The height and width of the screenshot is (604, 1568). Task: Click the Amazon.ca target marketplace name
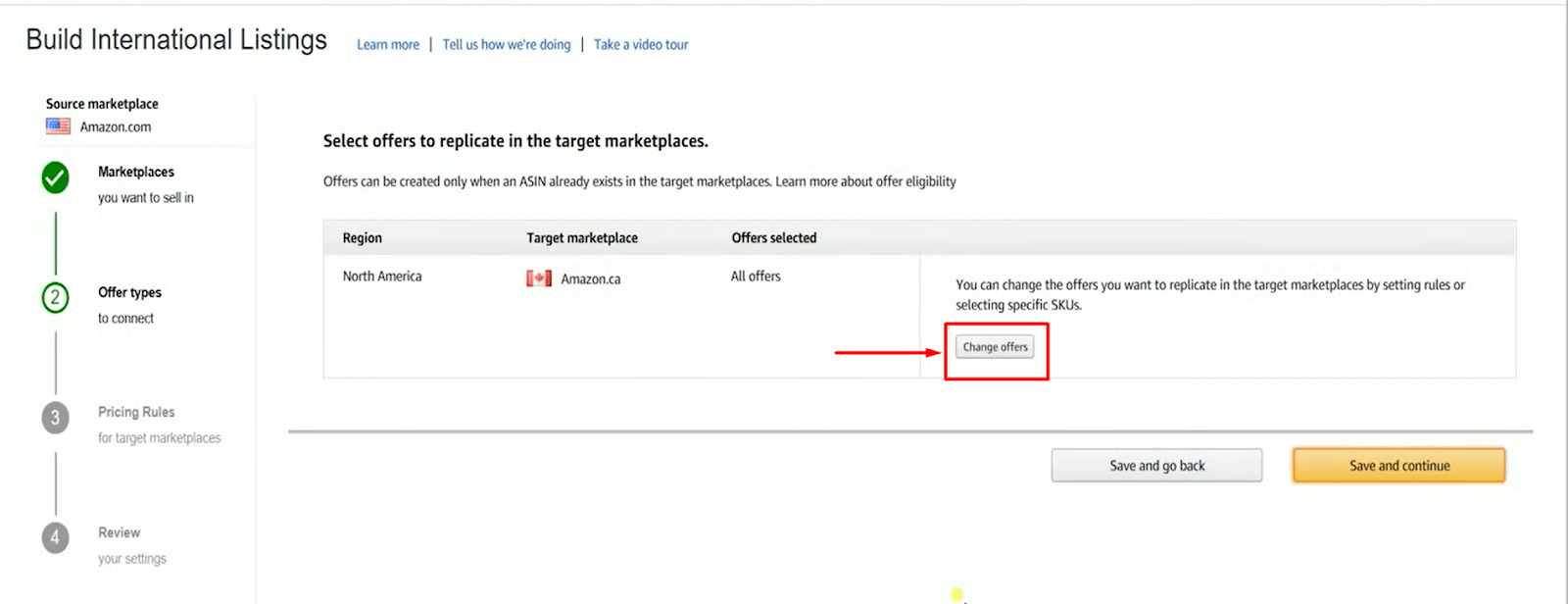(x=591, y=279)
